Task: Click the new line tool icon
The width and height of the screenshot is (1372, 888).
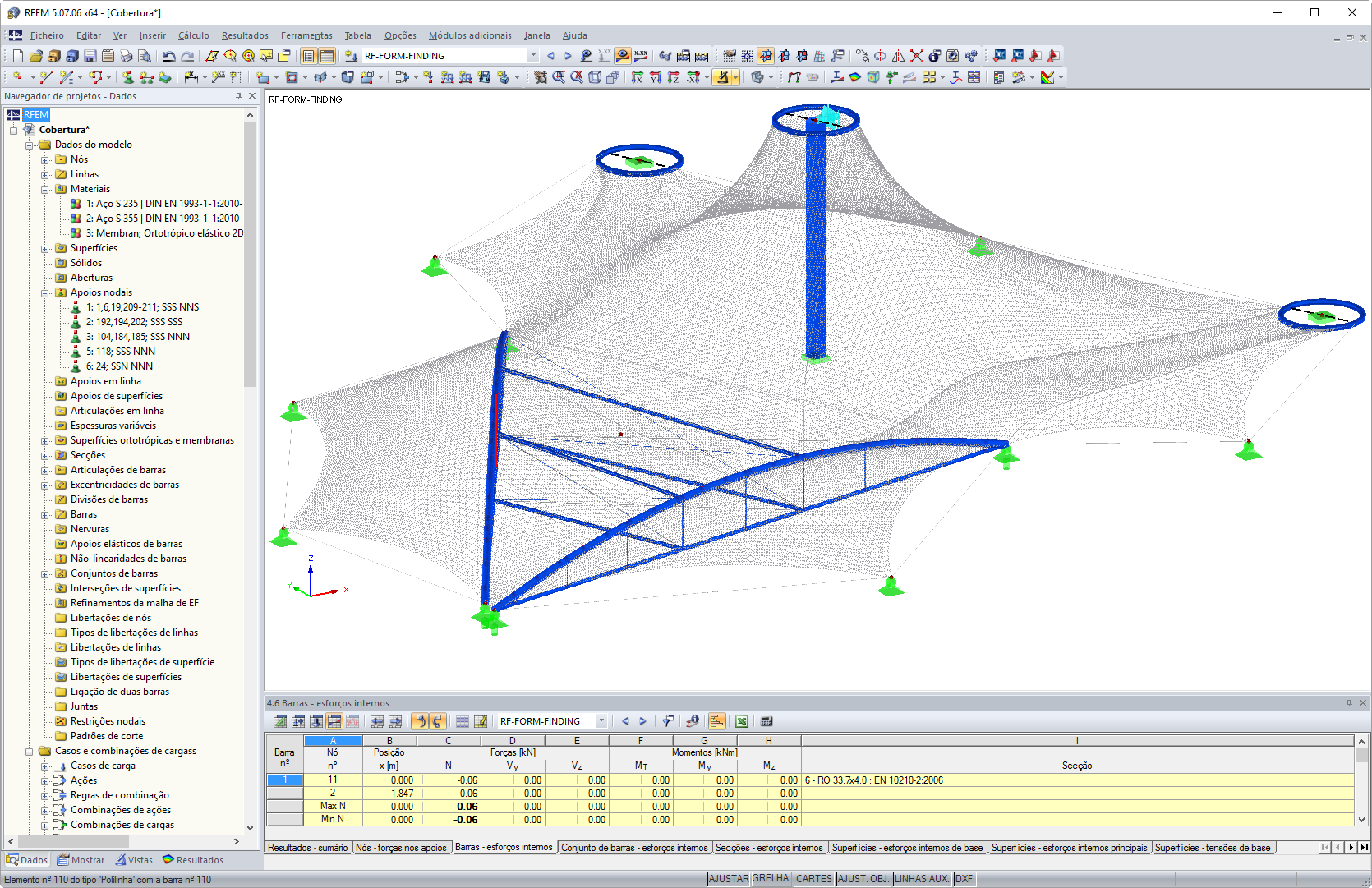Action: coord(46,77)
